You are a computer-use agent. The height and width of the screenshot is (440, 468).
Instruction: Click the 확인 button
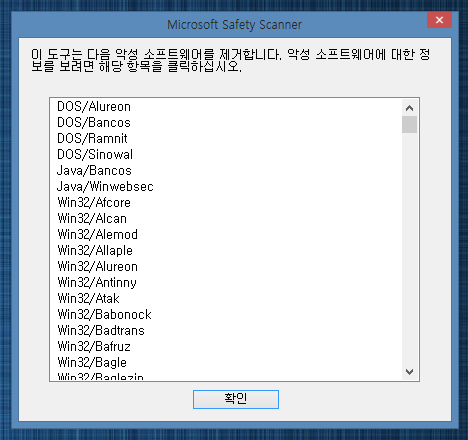[236, 399]
